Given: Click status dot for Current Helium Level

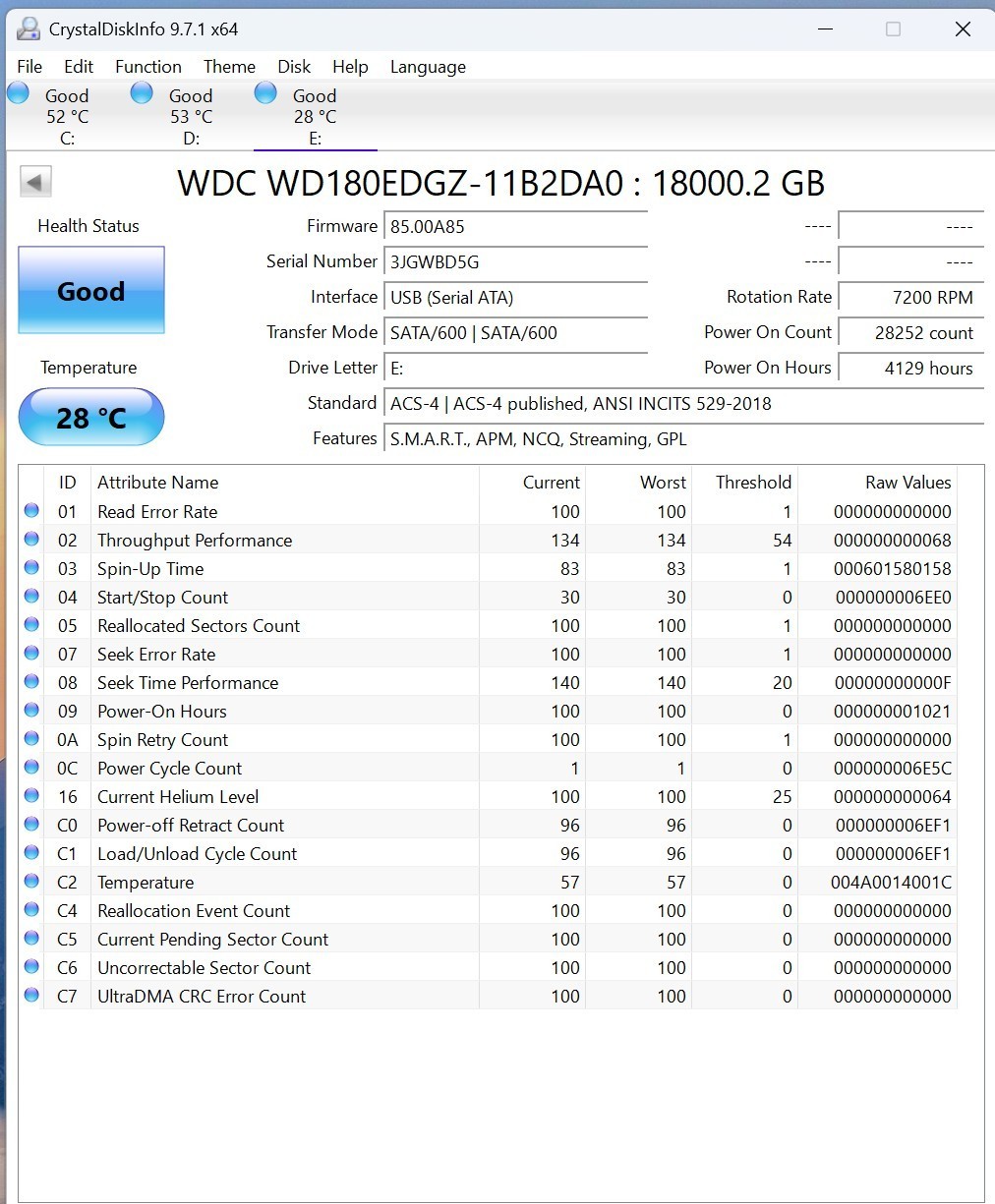Looking at the screenshot, I should click(x=31, y=796).
